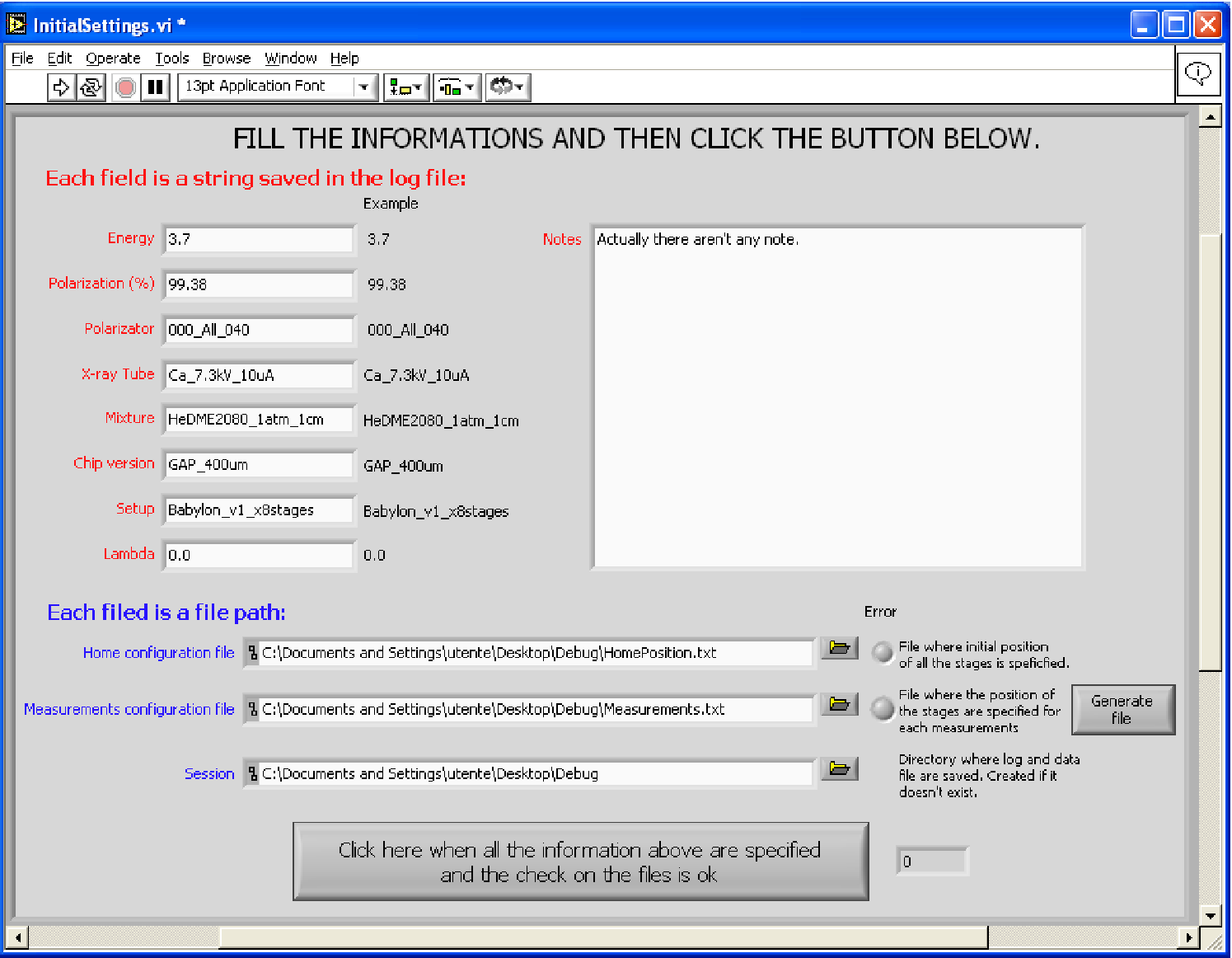Select the Polarizator text field

(259, 330)
